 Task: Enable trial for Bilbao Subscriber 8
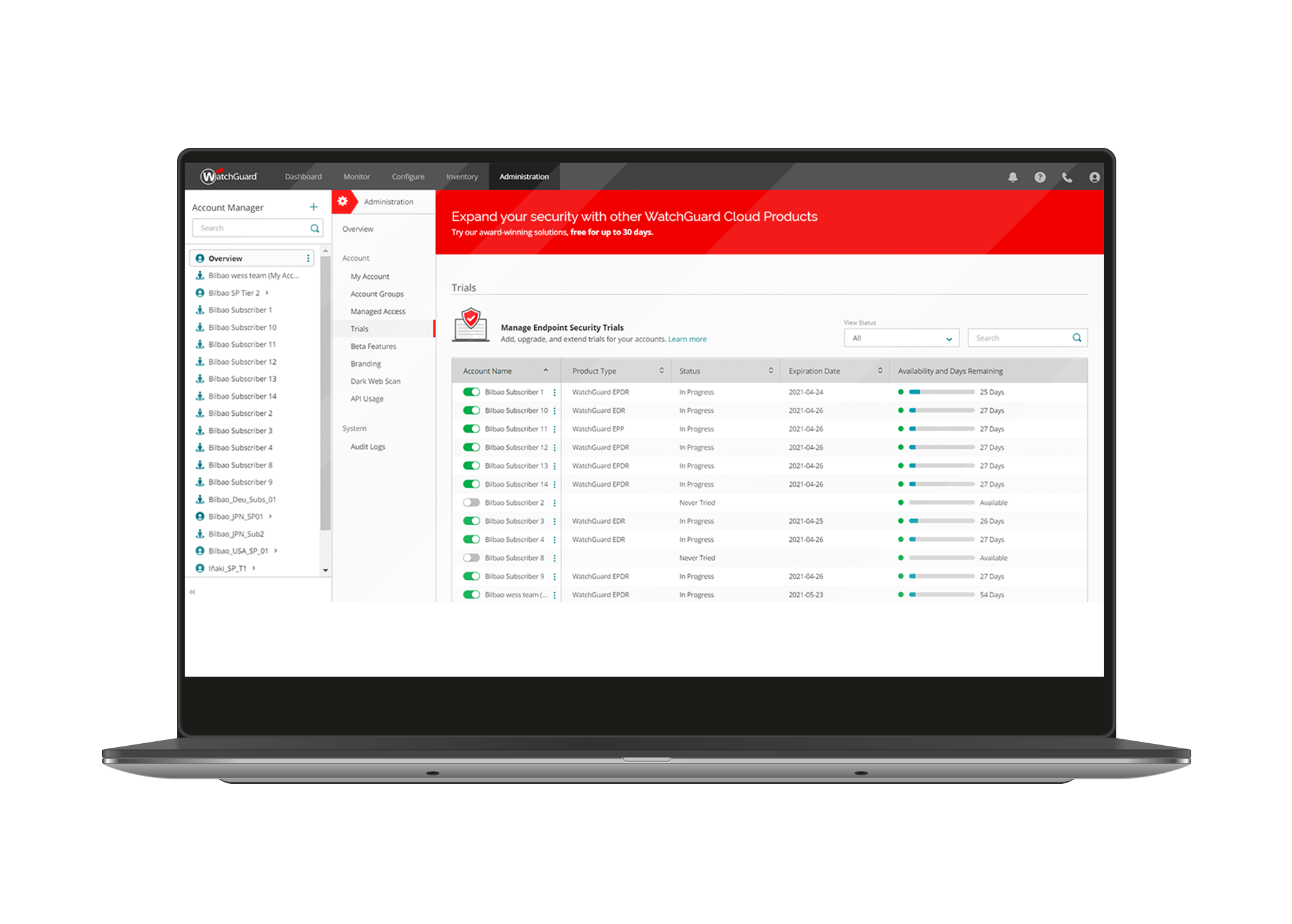coord(472,558)
